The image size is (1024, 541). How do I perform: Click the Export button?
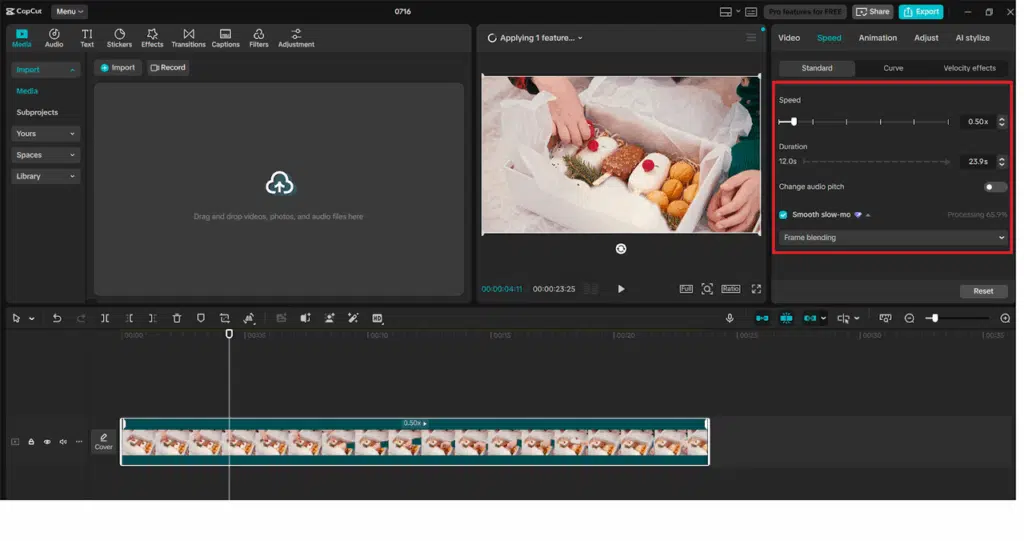921,12
